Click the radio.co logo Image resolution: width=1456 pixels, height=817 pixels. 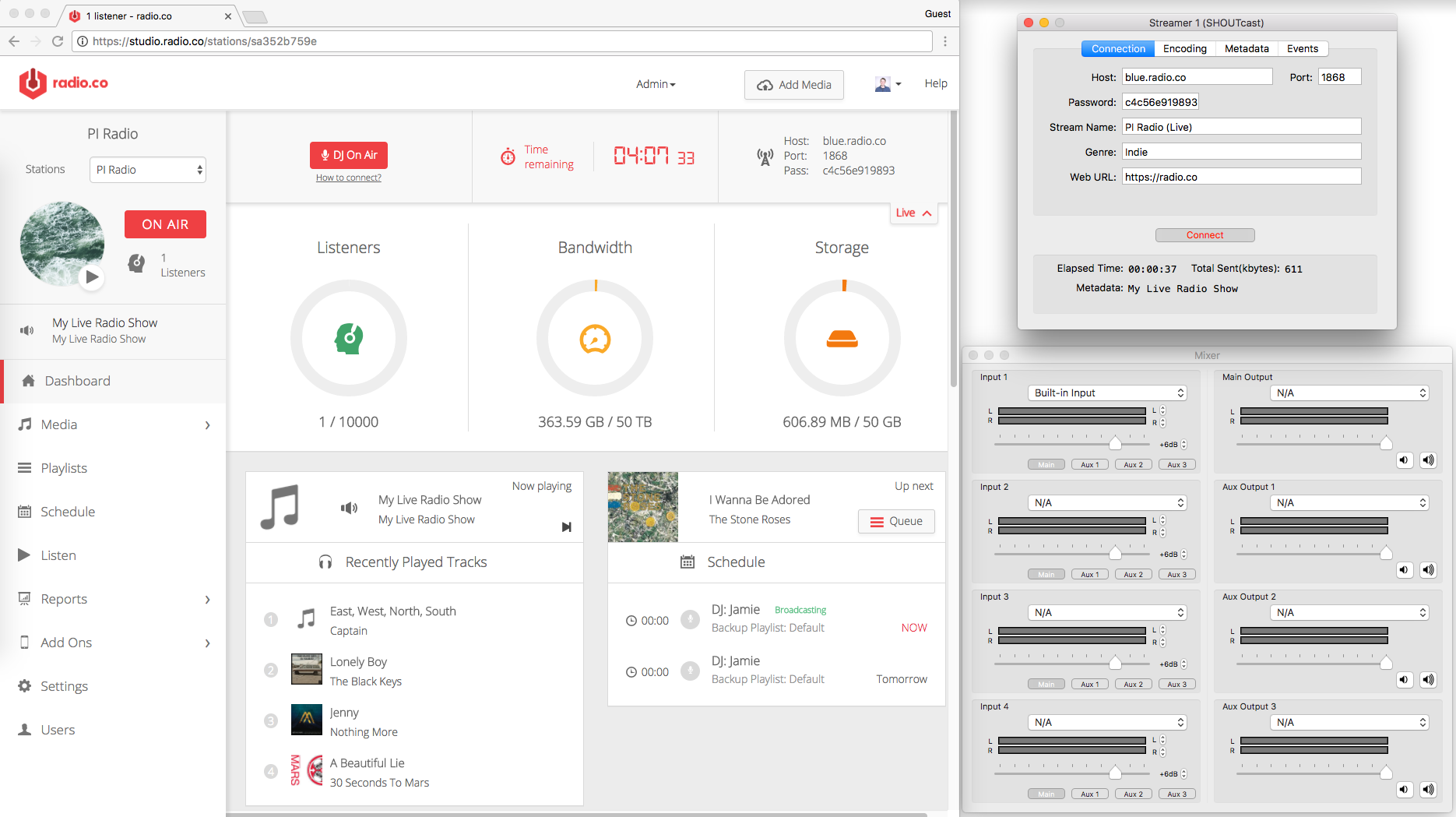pos(64,83)
